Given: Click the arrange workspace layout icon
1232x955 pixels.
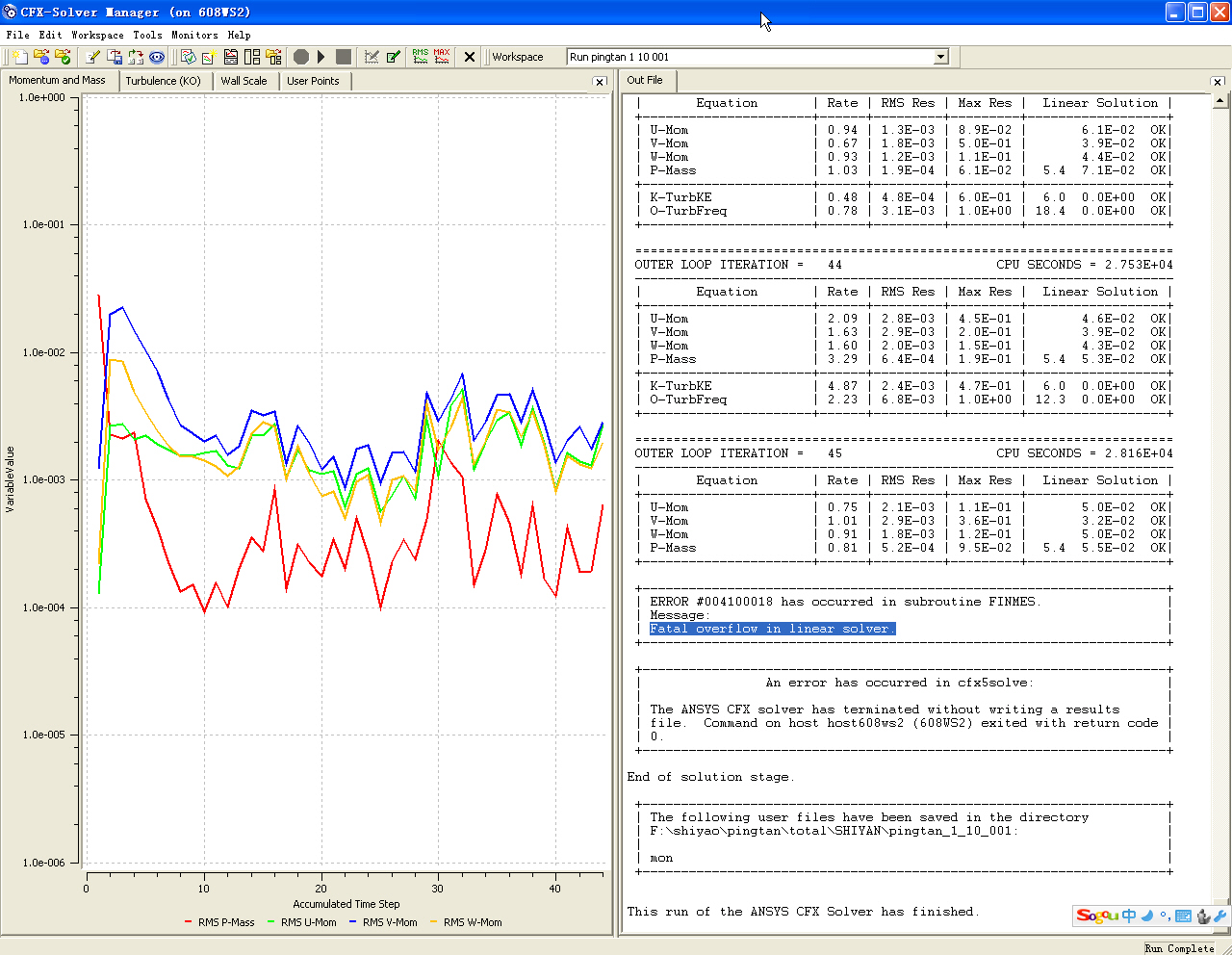Looking at the screenshot, I should [x=252, y=57].
